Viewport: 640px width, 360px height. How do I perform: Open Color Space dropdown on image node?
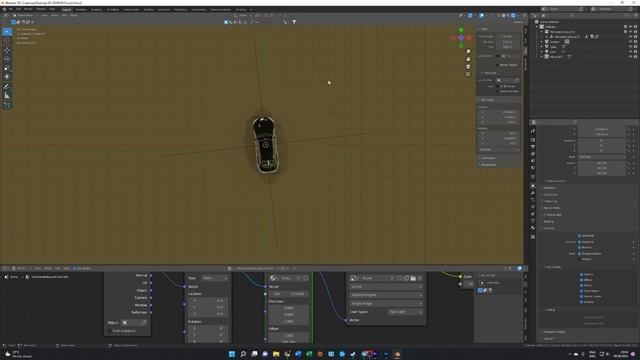tap(405, 312)
